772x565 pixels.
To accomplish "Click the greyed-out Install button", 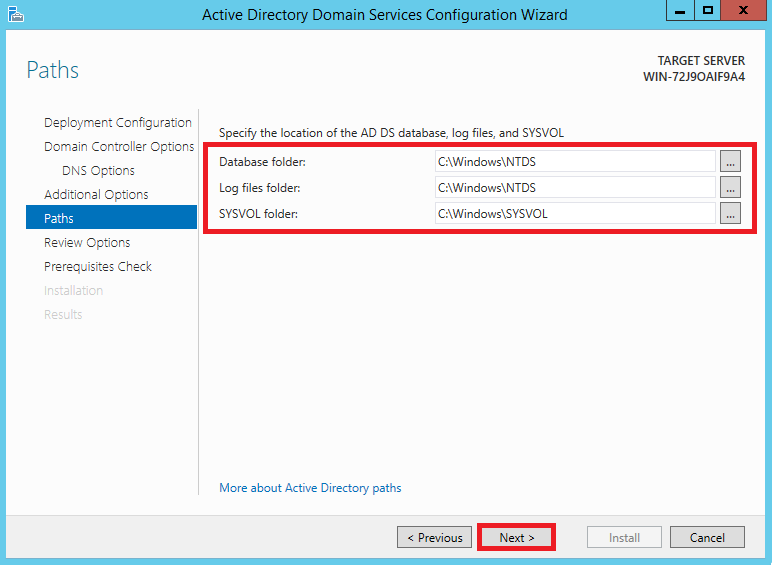I will click(624, 537).
